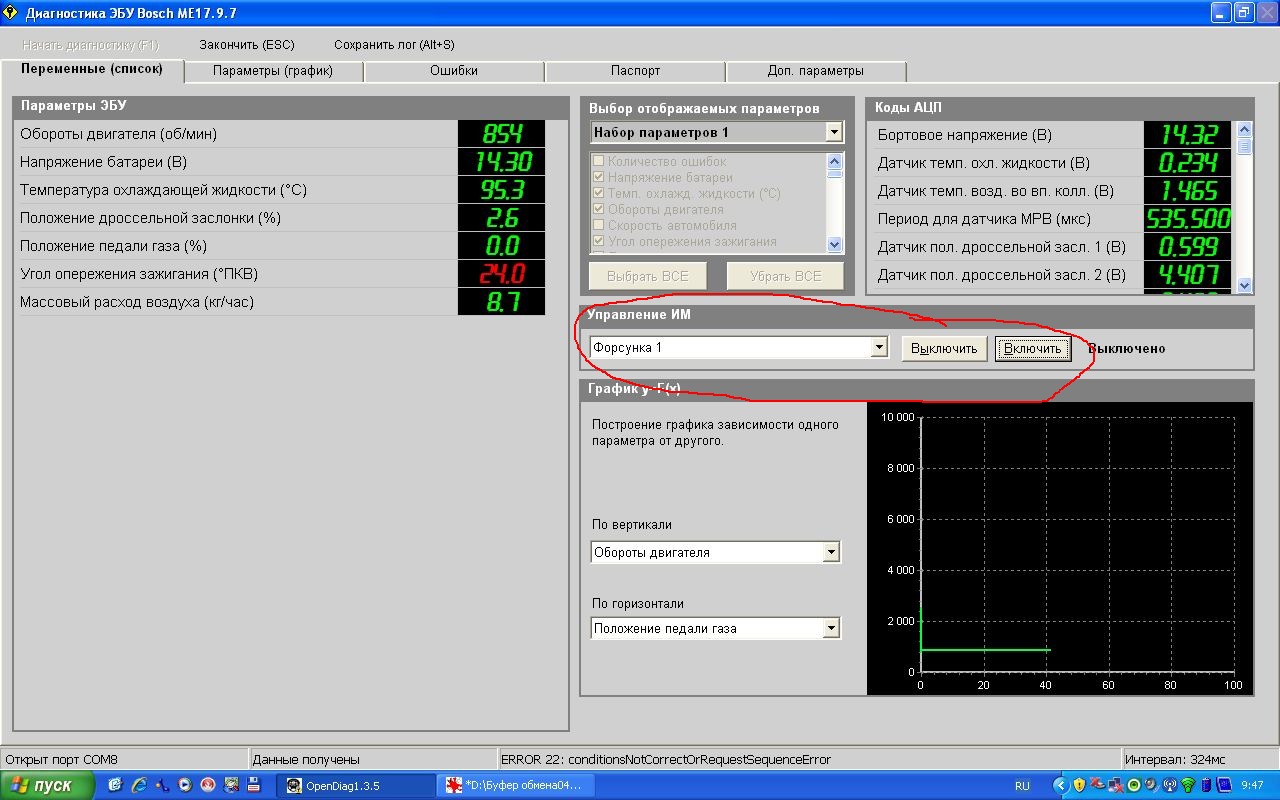The height and width of the screenshot is (800, 1280).
Task: Click the green wireless signal tray icon
Action: (1188, 785)
